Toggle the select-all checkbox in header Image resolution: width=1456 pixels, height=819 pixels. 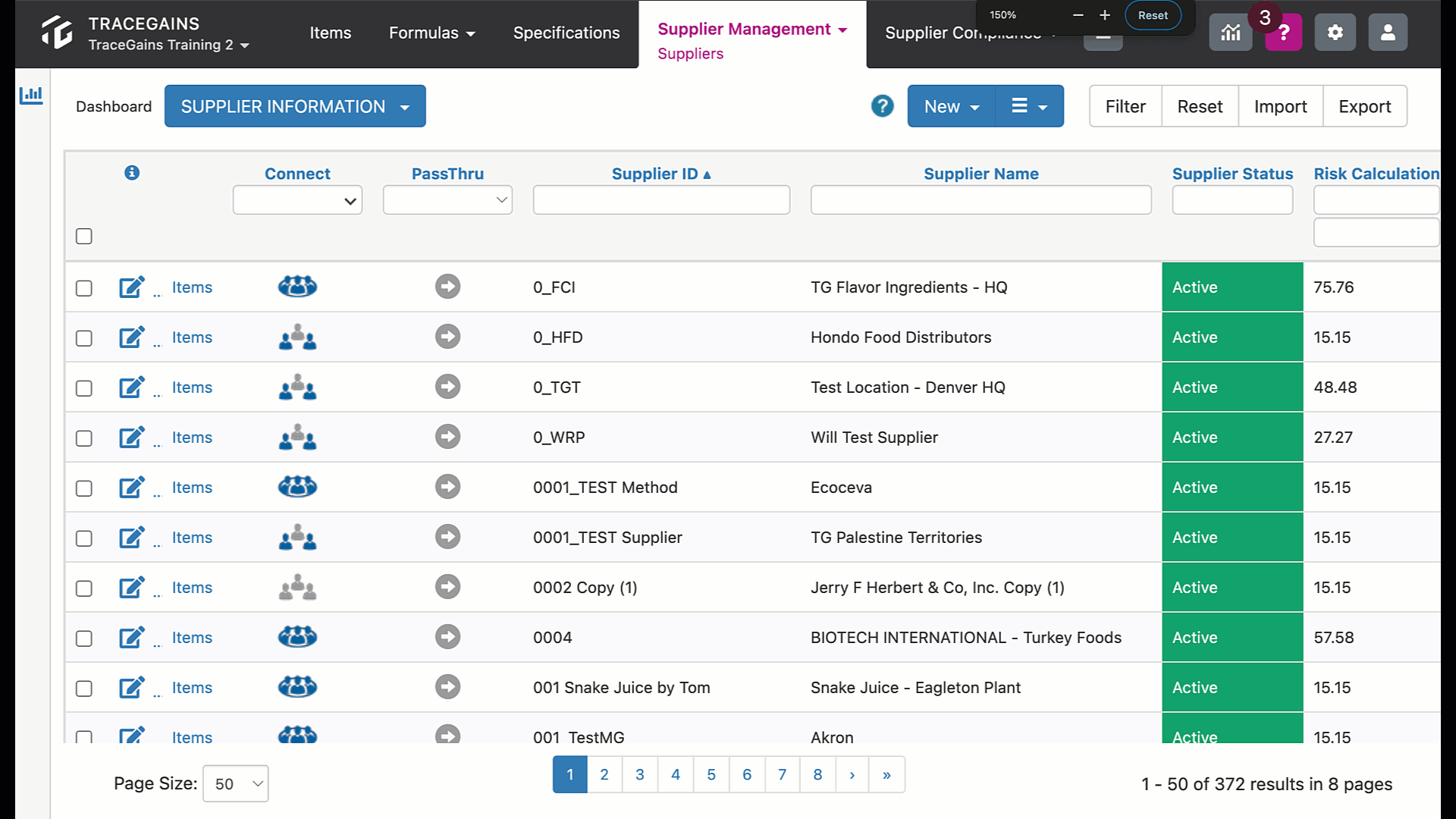[x=84, y=236]
